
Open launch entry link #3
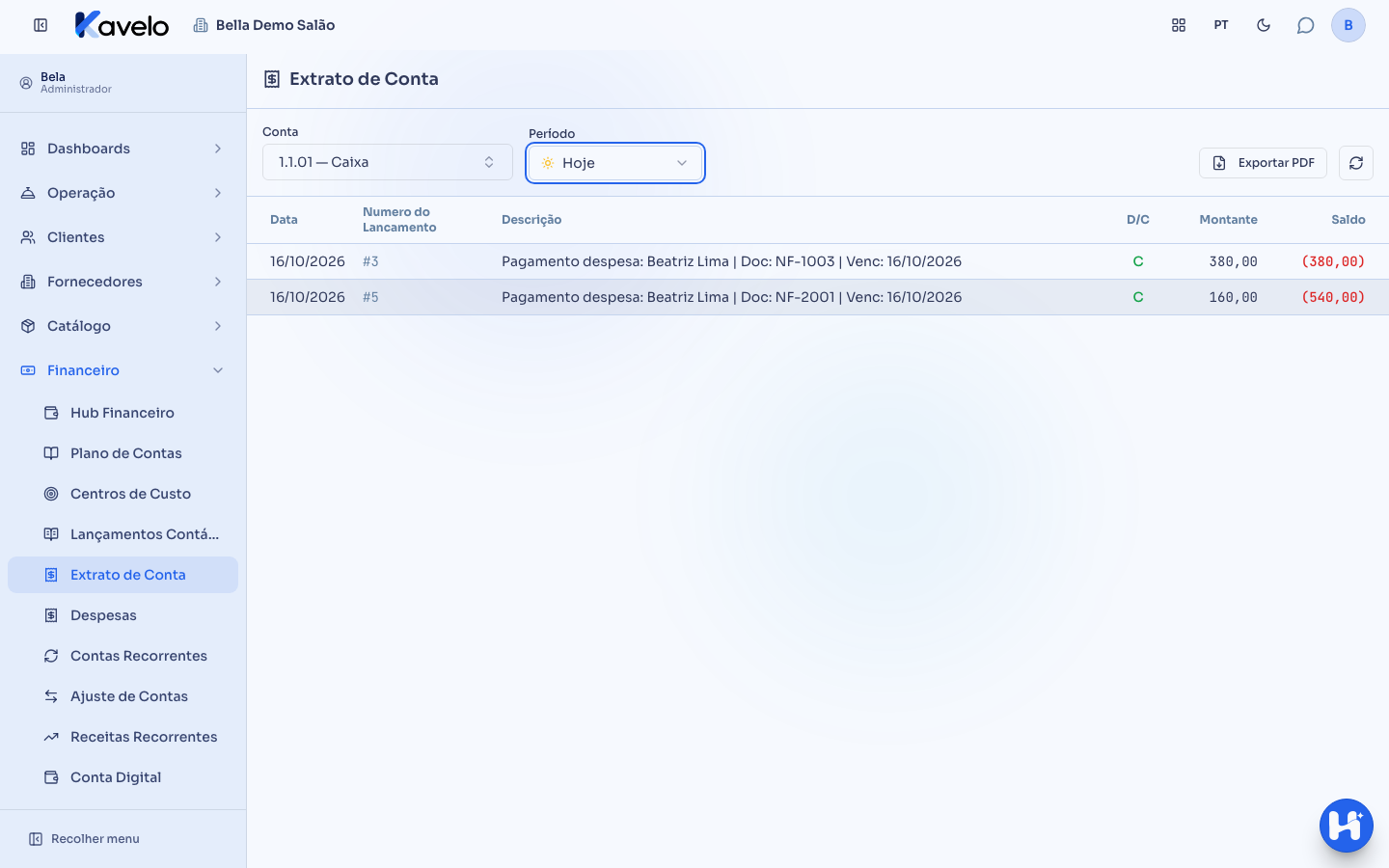pos(370,261)
